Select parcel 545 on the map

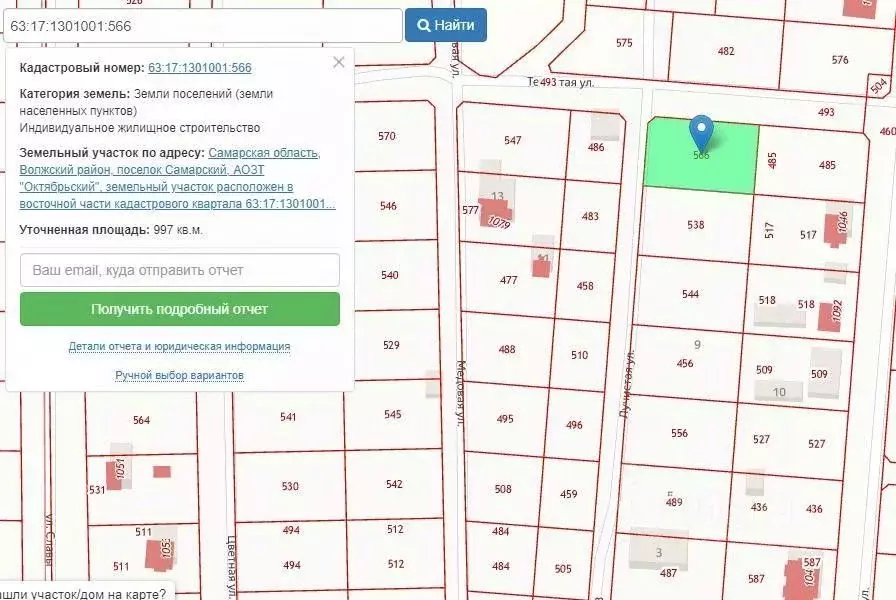click(x=393, y=414)
